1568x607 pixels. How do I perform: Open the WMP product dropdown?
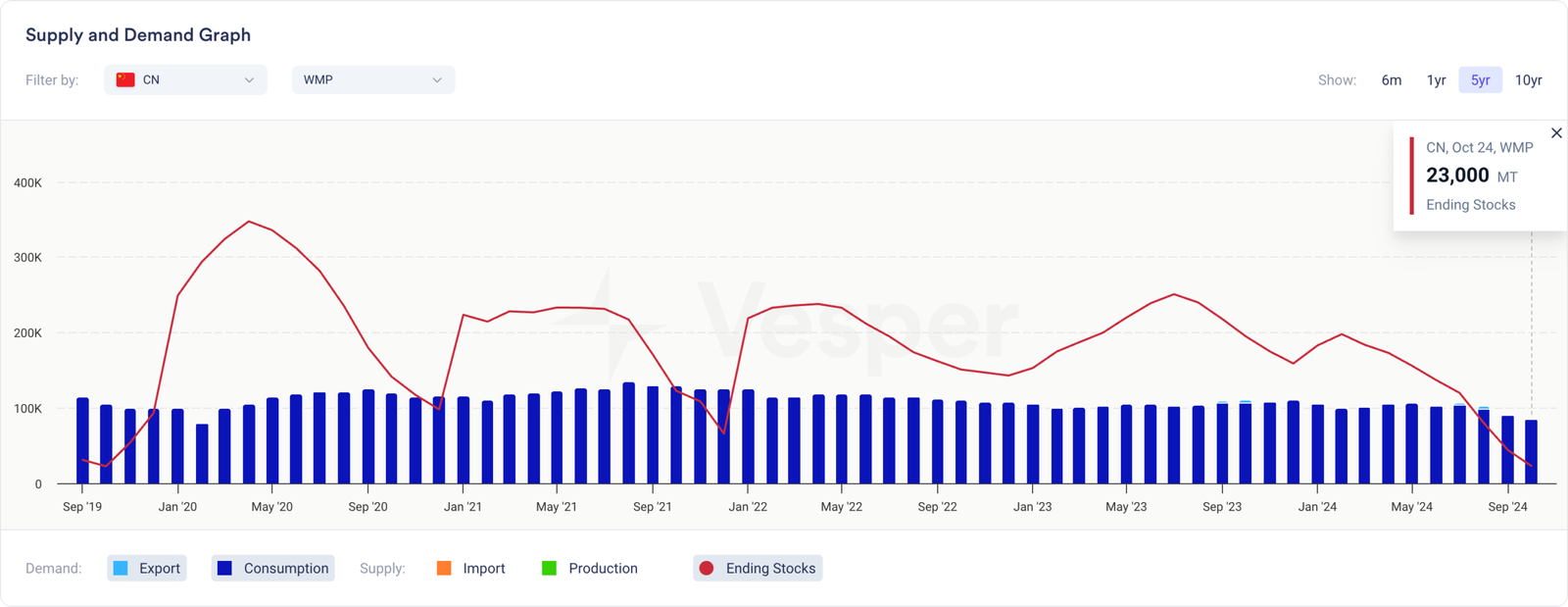(x=372, y=80)
